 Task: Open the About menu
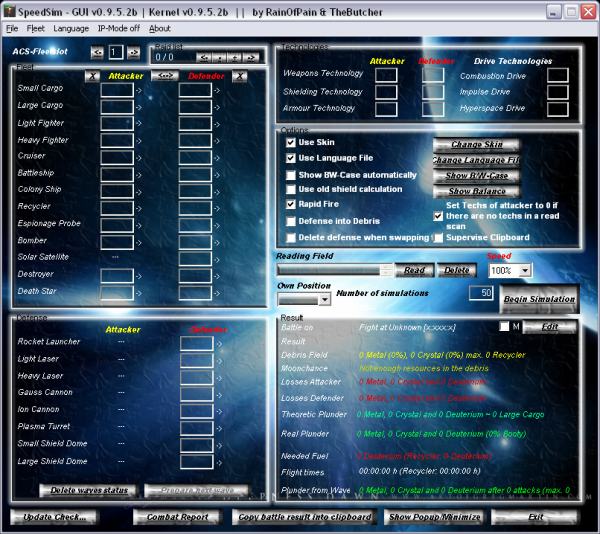(160, 29)
